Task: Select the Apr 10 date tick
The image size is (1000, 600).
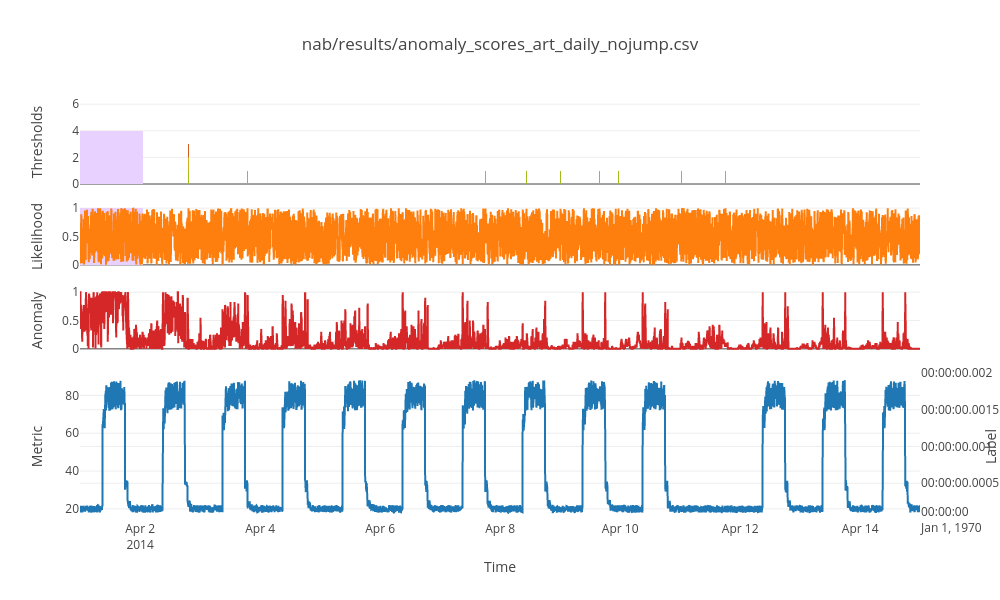Action: (620, 529)
